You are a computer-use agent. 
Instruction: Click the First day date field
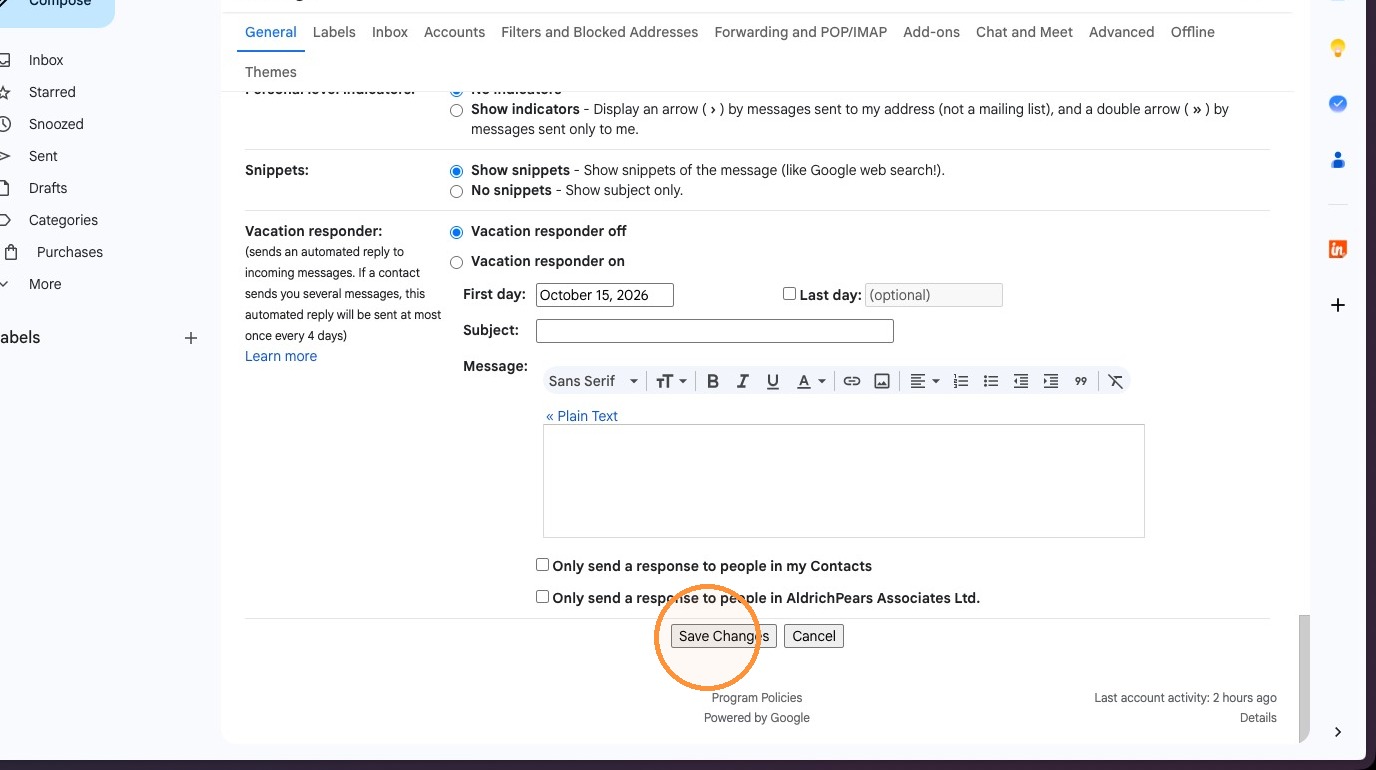pos(605,295)
